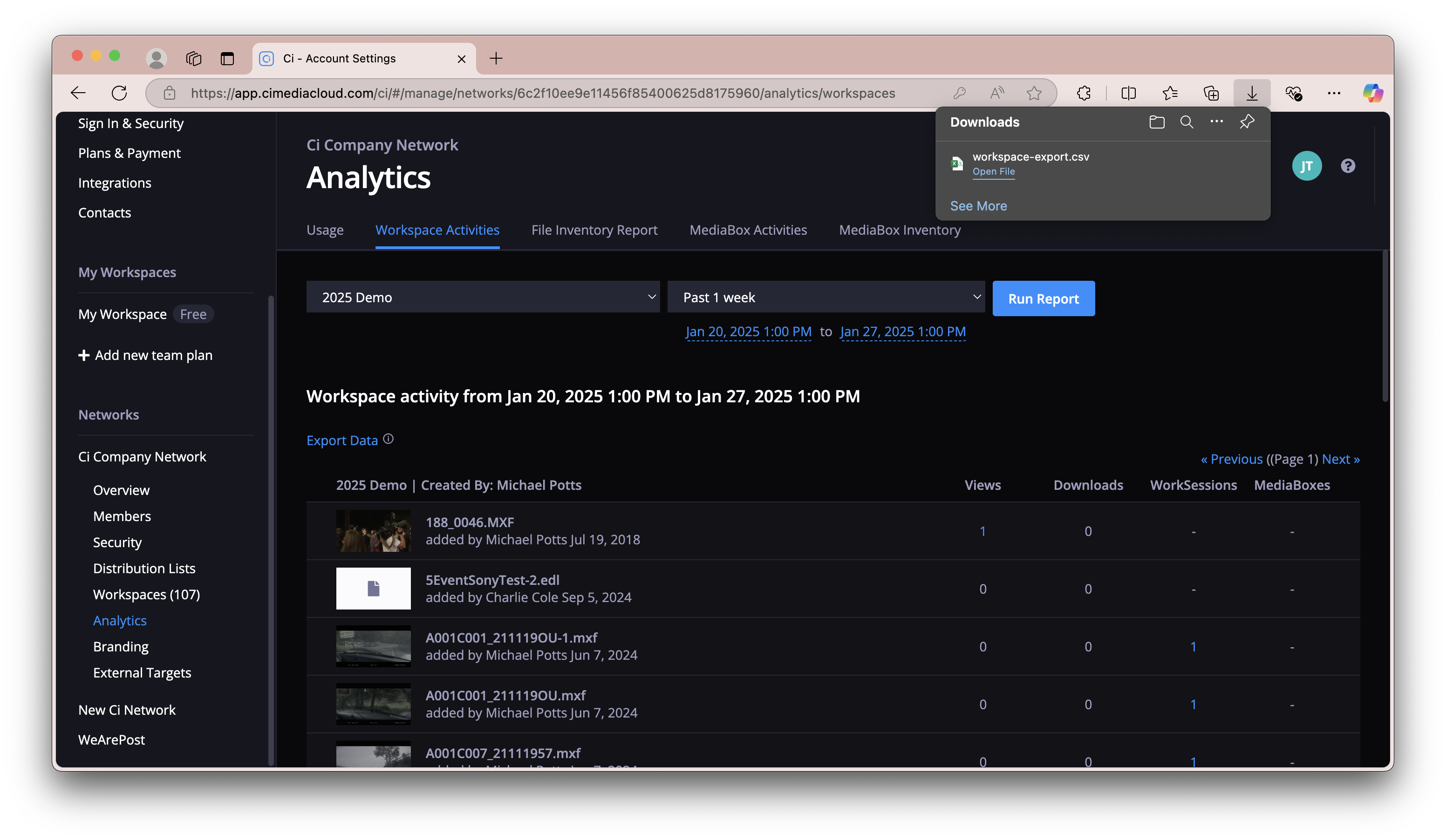Open the Integrations sidebar item
Image resolution: width=1446 pixels, height=840 pixels.
[115, 183]
